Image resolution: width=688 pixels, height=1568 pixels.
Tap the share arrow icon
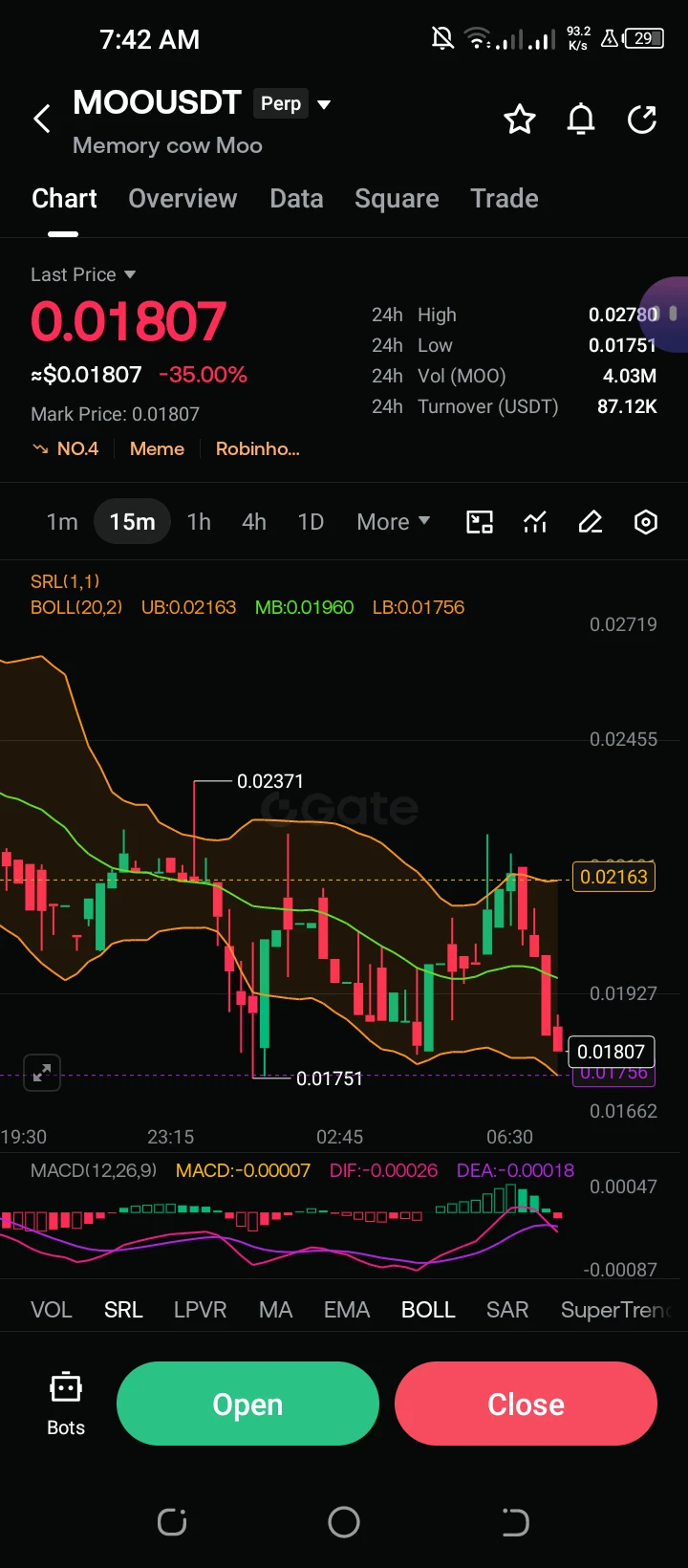[x=642, y=120]
